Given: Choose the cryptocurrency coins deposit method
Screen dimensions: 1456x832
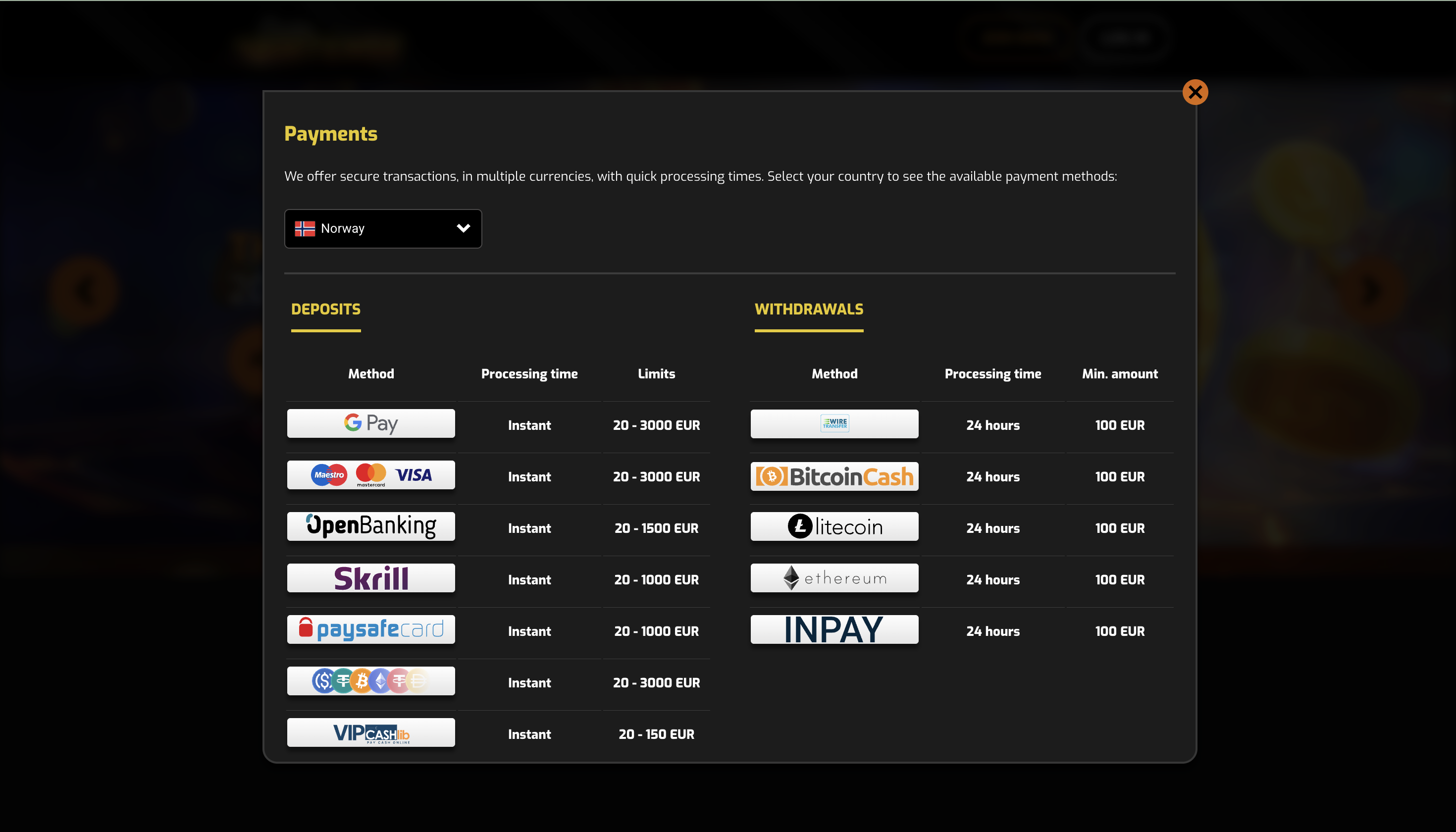Looking at the screenshot, I should [371, 680].
